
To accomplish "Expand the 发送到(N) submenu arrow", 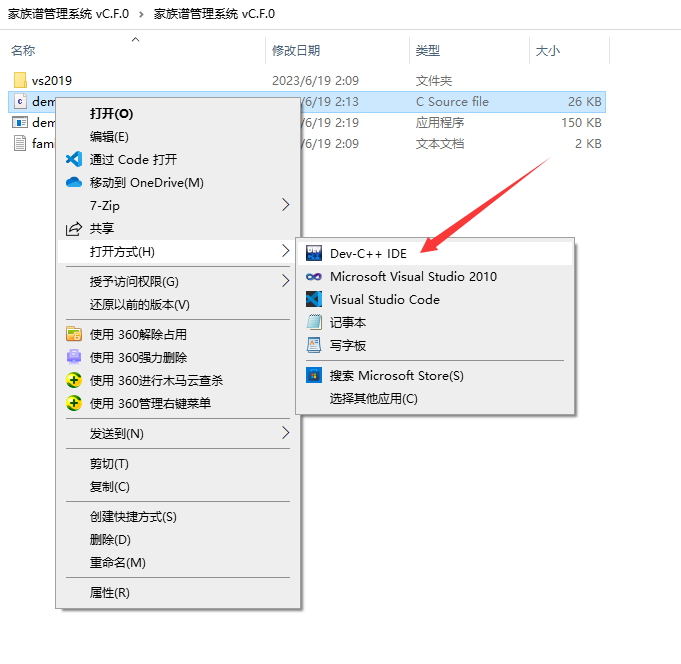I will [x=285, y=433].
